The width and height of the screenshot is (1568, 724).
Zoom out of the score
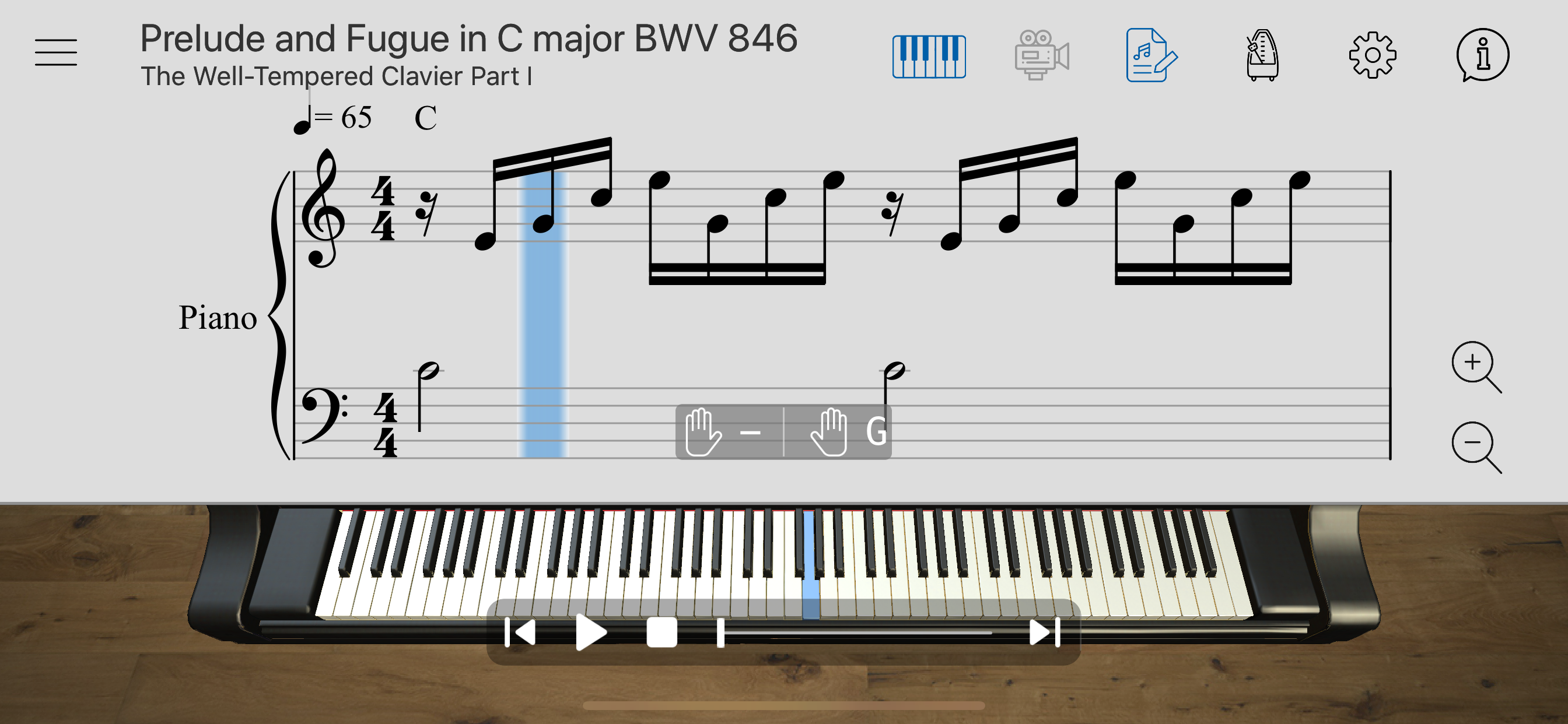point(1476,447)
